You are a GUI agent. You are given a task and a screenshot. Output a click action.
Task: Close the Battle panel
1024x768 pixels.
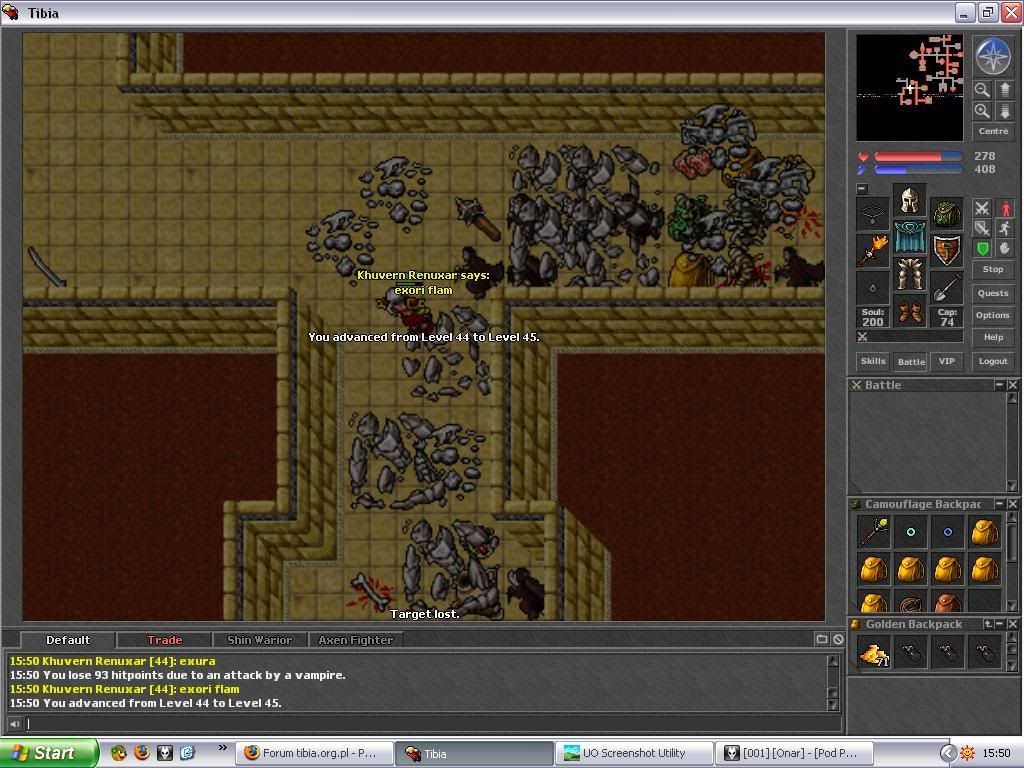click(x=1012, y=385)
